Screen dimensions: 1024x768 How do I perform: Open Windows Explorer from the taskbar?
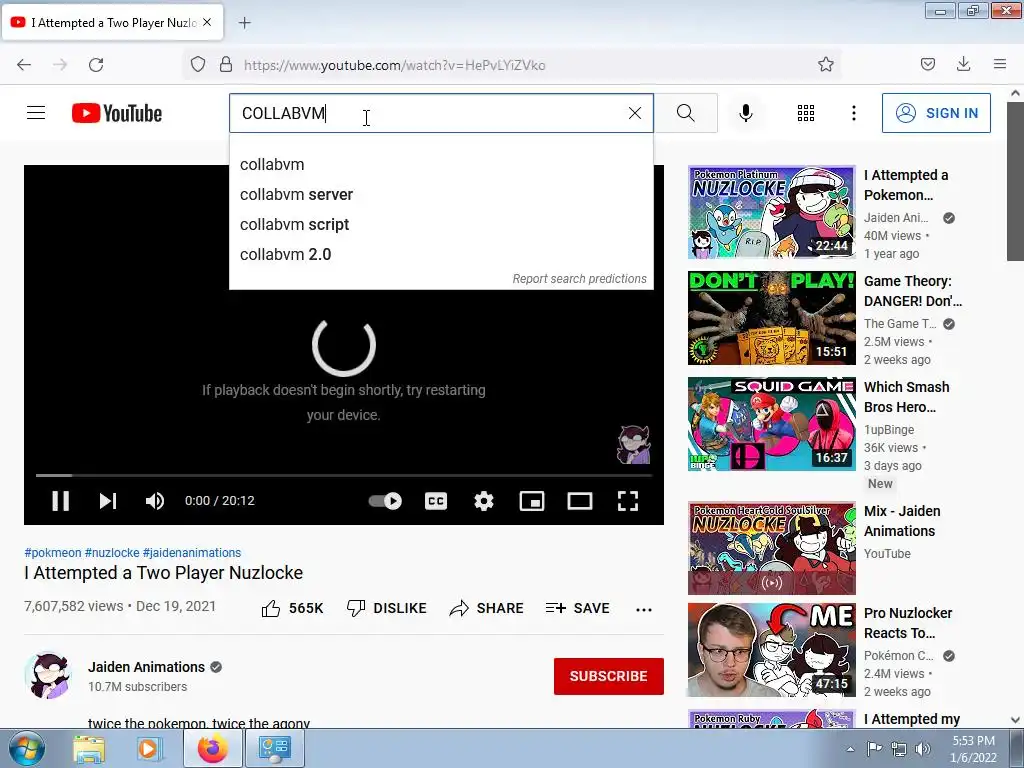[x=89, y=748]
